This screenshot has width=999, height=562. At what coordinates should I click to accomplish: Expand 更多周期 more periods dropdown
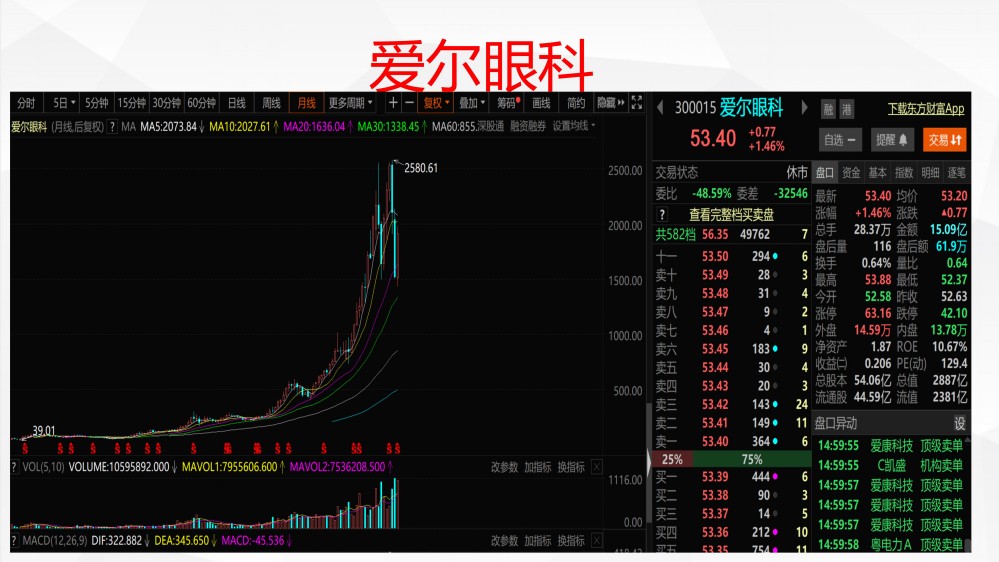coord(350,103)
